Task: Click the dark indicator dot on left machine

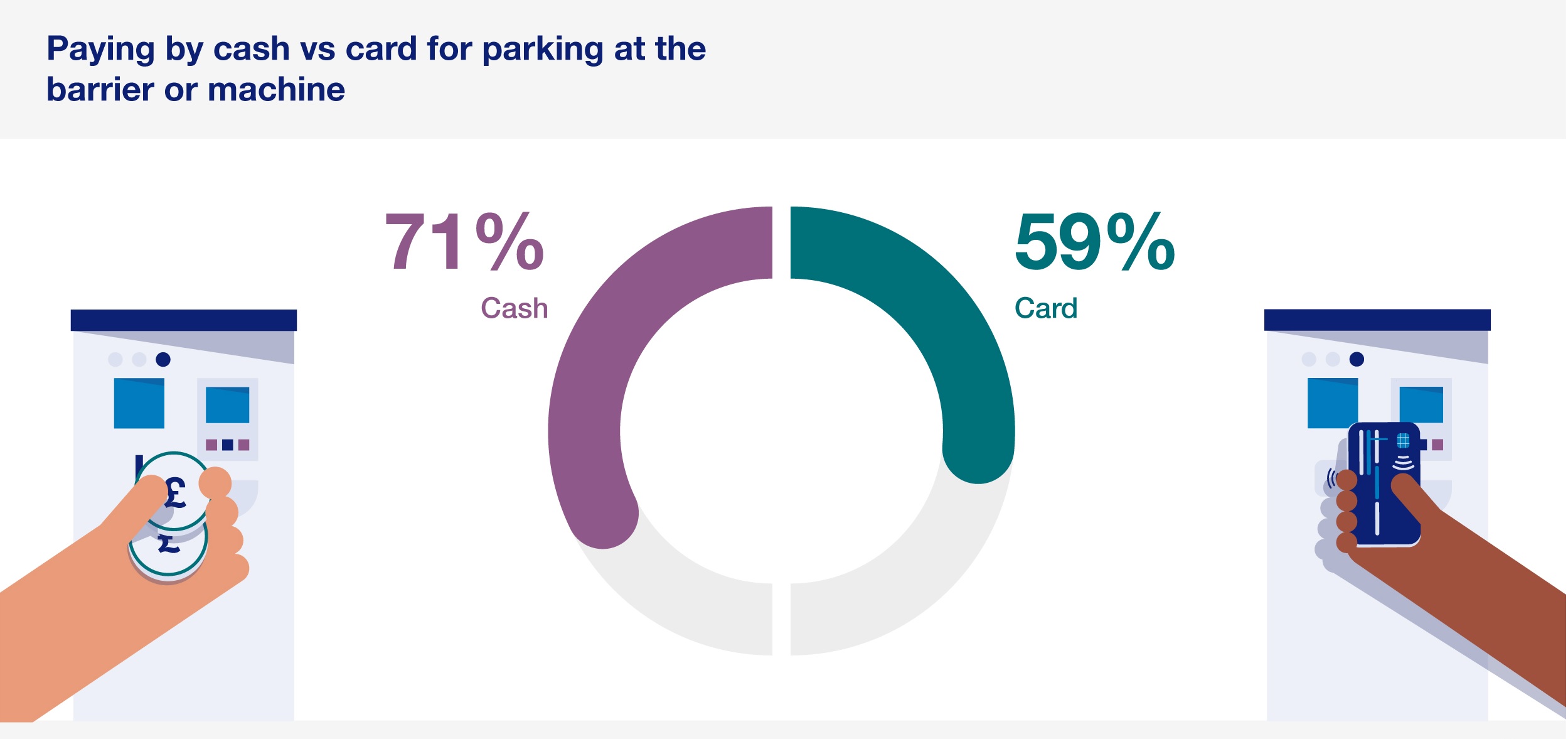Action: click(163, 359)
